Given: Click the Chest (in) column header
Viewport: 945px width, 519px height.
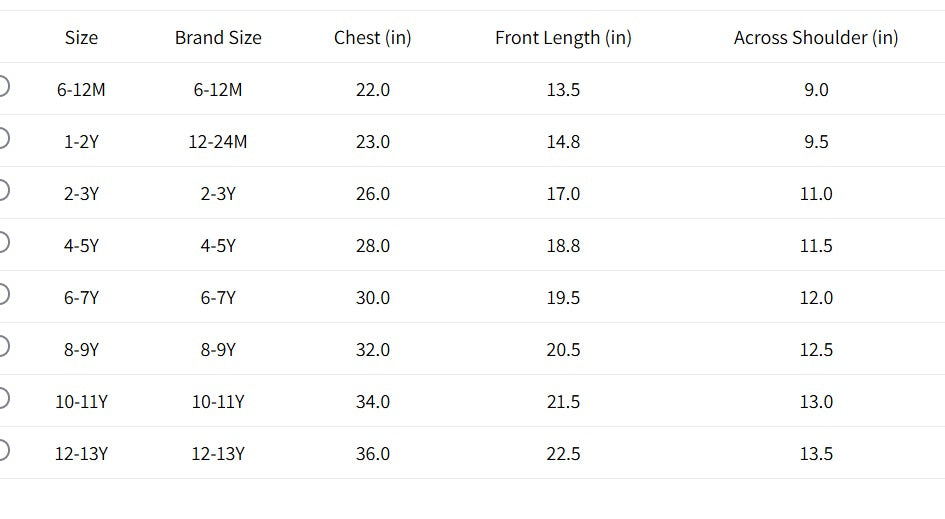Looking at the screenshot, I should 372,38.
